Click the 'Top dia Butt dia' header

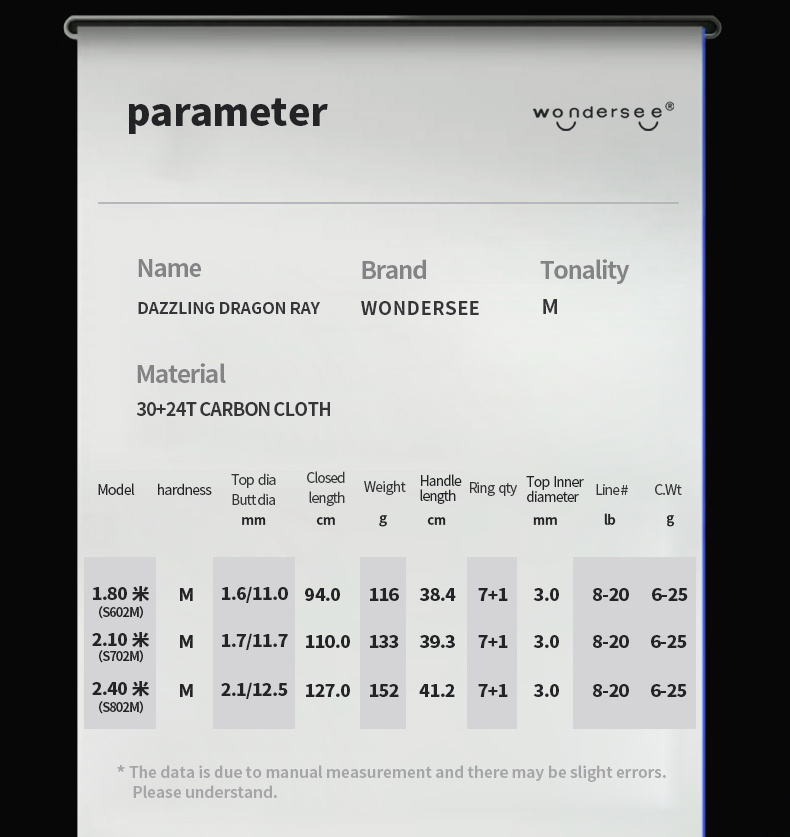point(254,490)
